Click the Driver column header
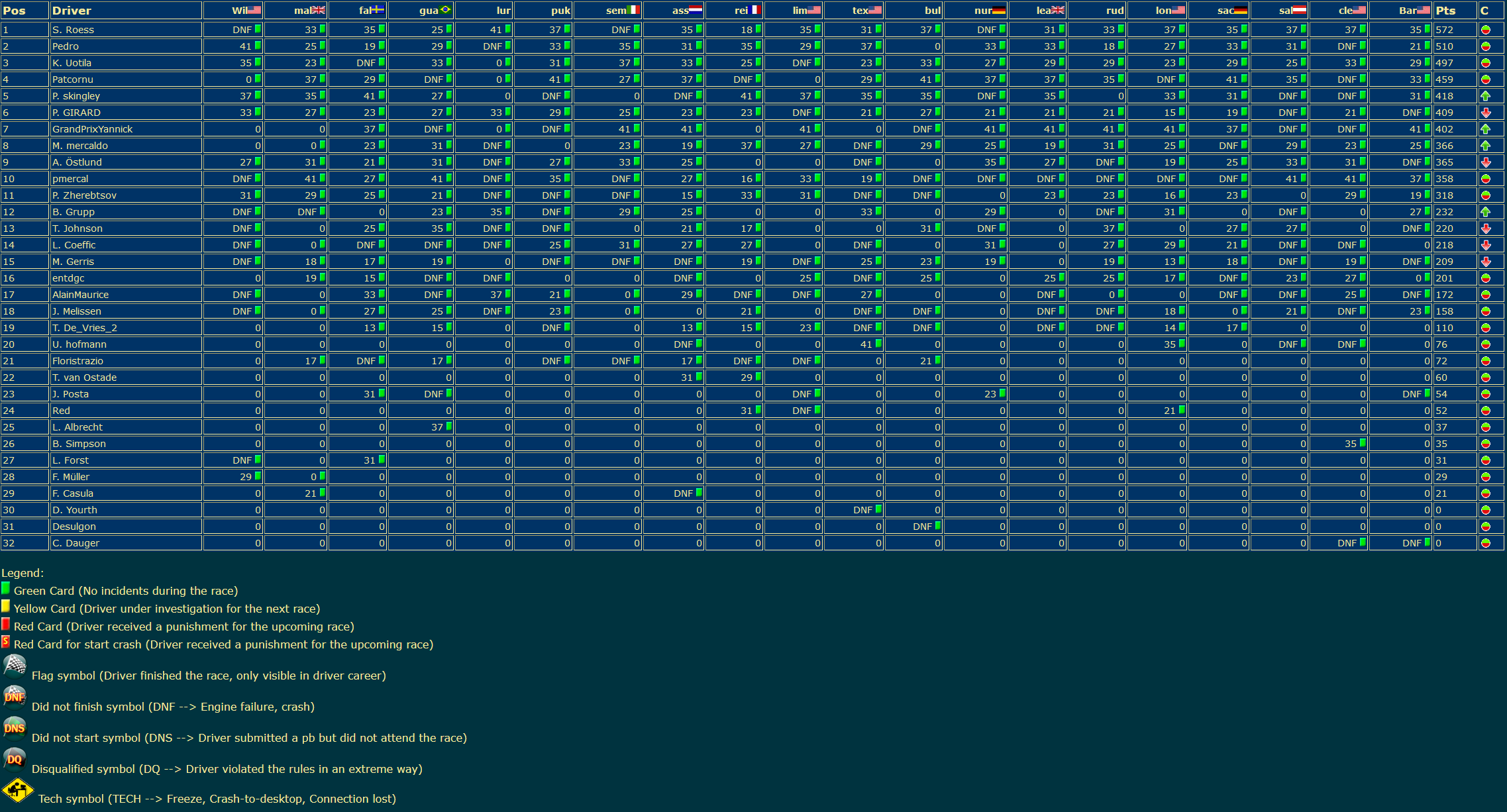The width and height of the screenshot is (1507, 812). [72, 11]
